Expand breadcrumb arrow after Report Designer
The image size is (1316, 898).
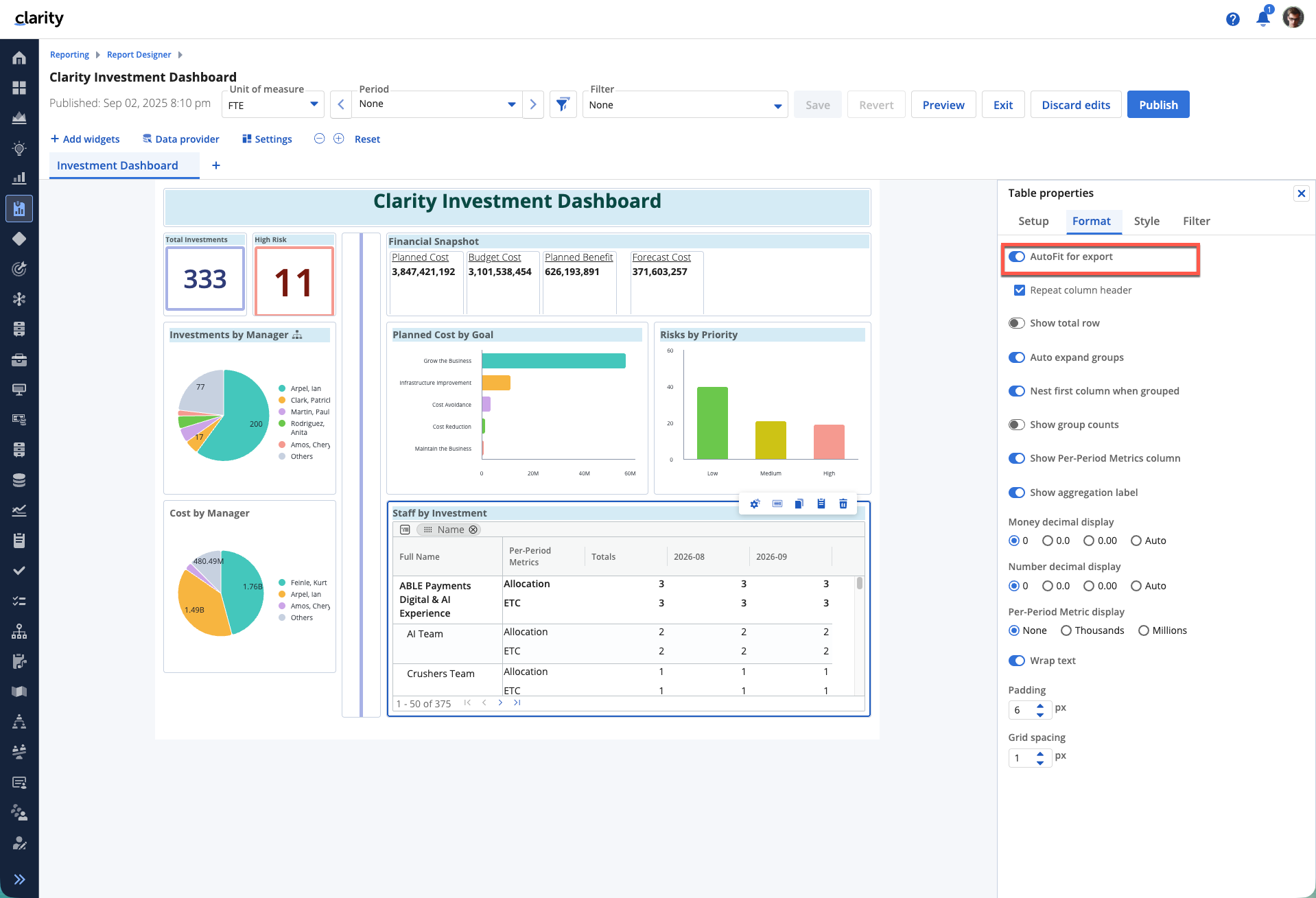pos(180,55)
